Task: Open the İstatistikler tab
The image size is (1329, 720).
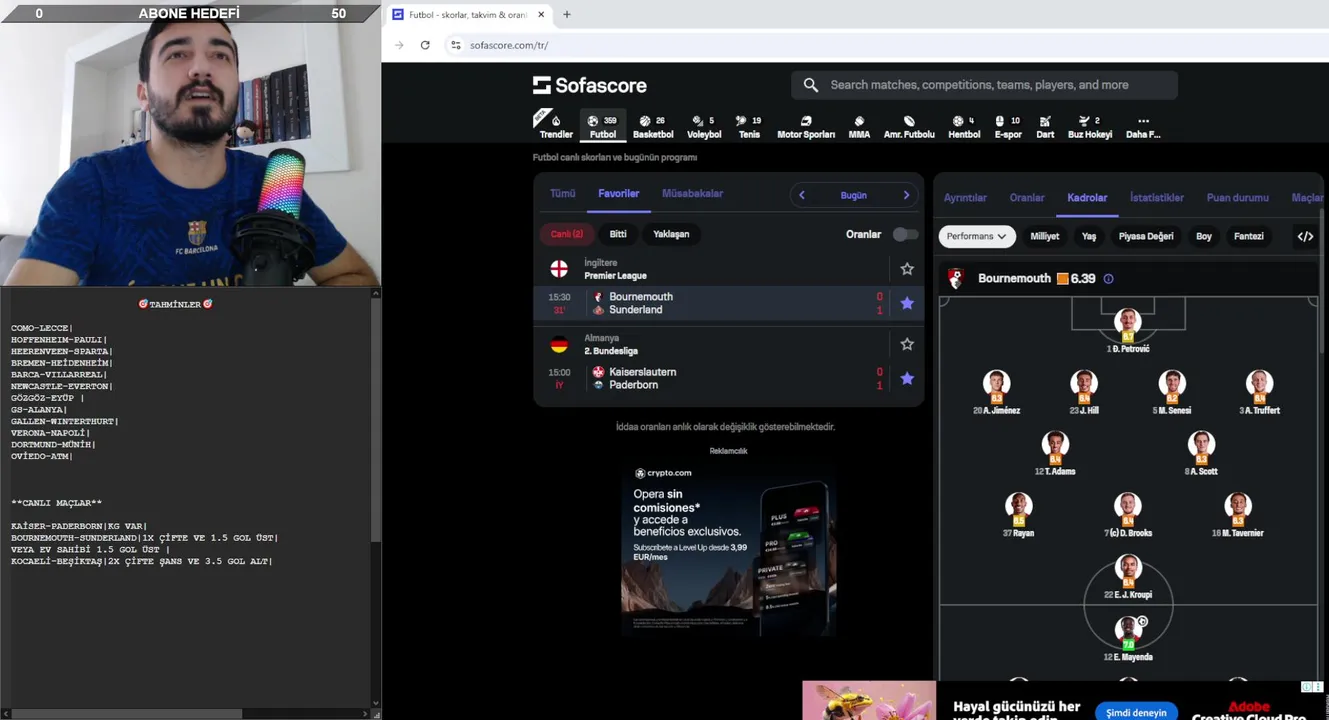Action: (1157, 198)
